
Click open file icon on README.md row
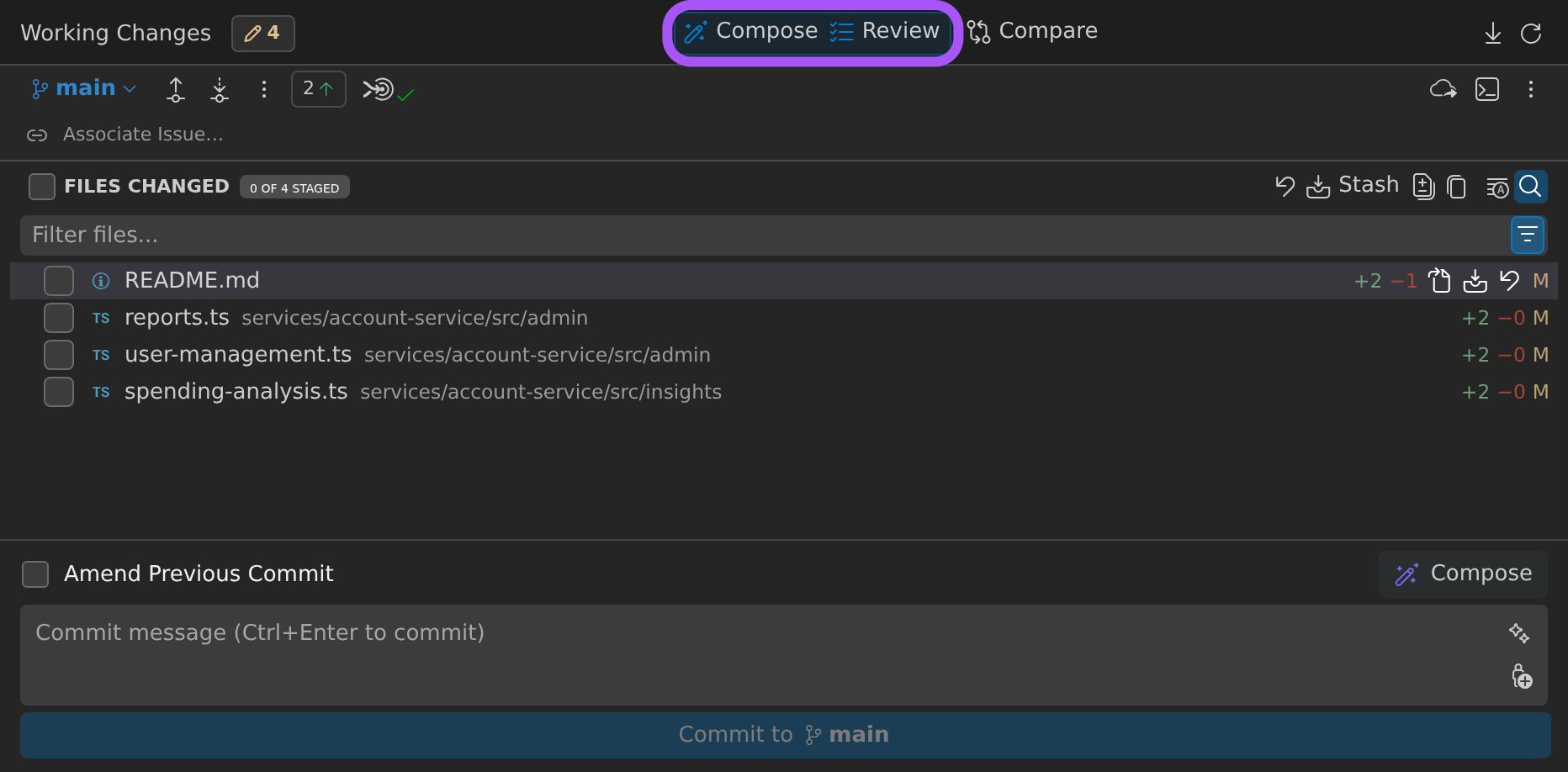click(x=1440, y=281)
